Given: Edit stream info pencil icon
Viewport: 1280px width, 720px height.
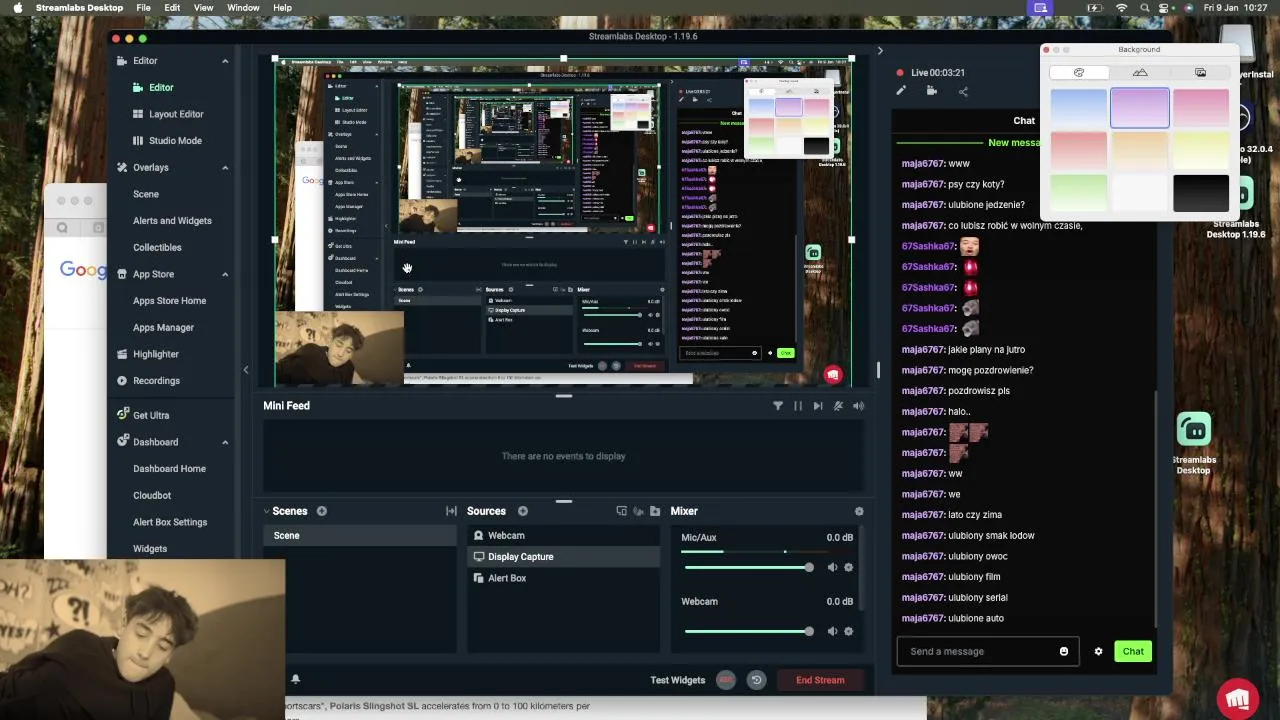Looking at the screenshot, I should coord(901,91).
